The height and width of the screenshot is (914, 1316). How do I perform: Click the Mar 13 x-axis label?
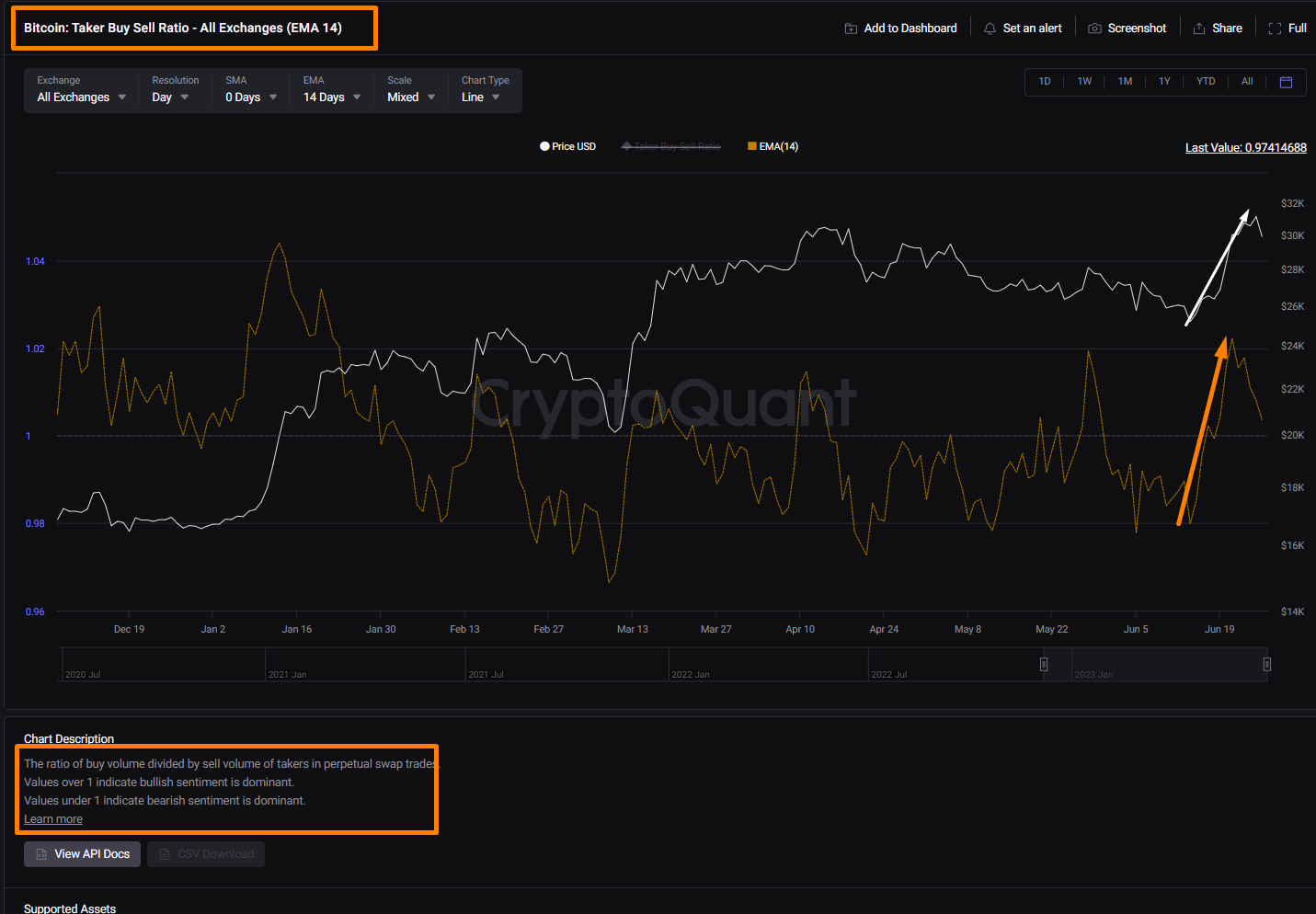(x=633, y=629)
